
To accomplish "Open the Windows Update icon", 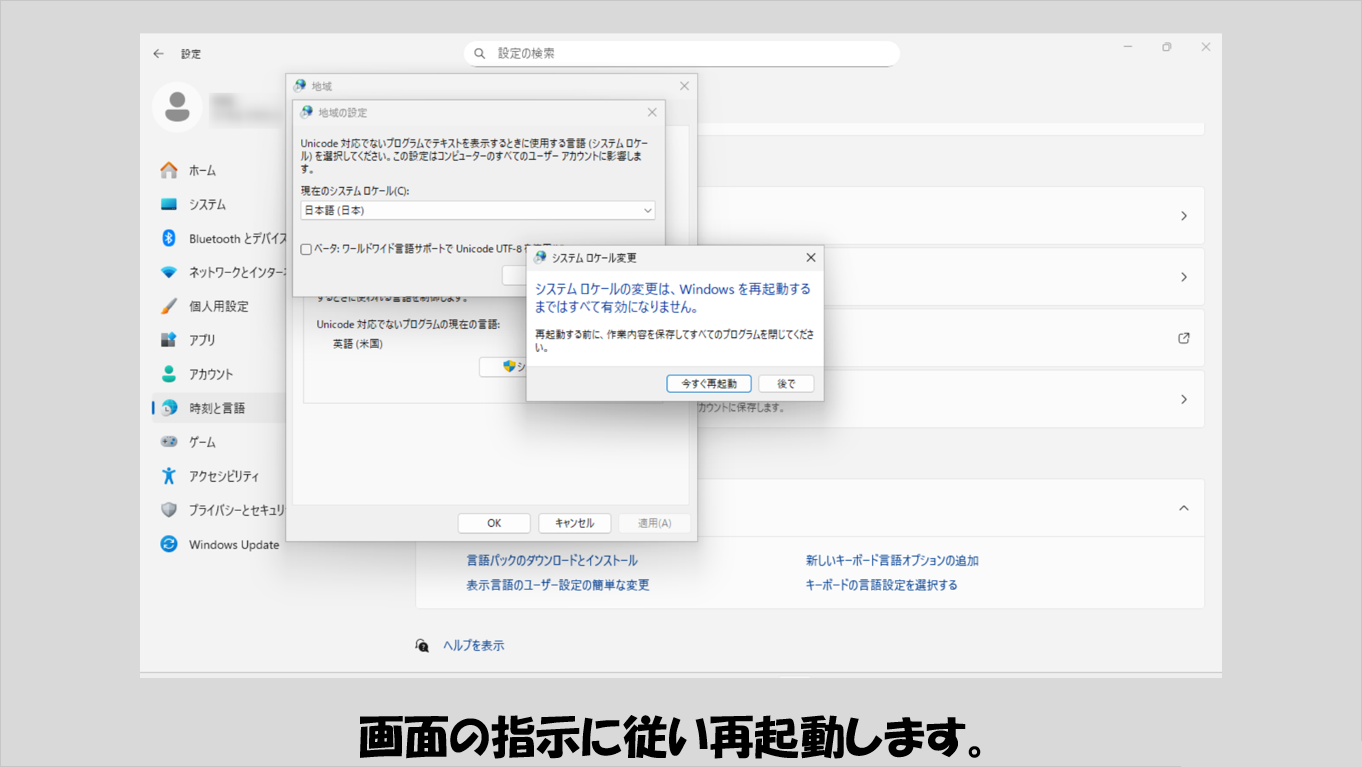I will click(169, 544).
